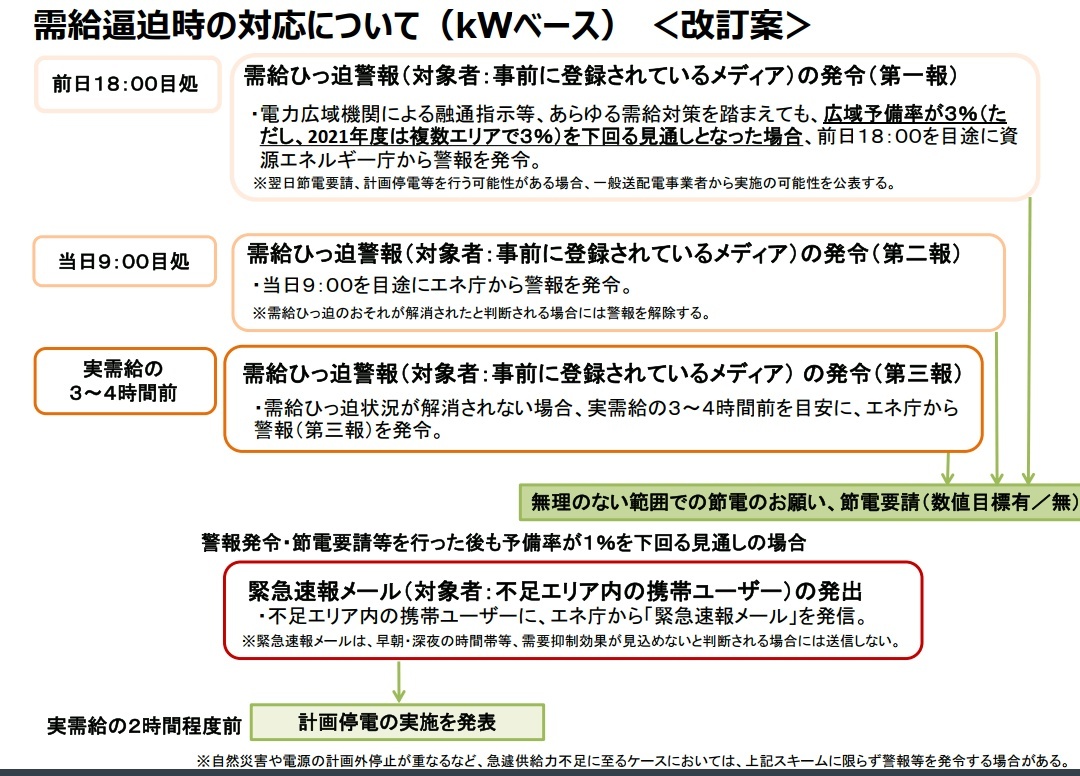Click the ※需給ひっ迫のおそれが解消 note line
This screenshot has width=1080, height=776.
click(480, 313)
